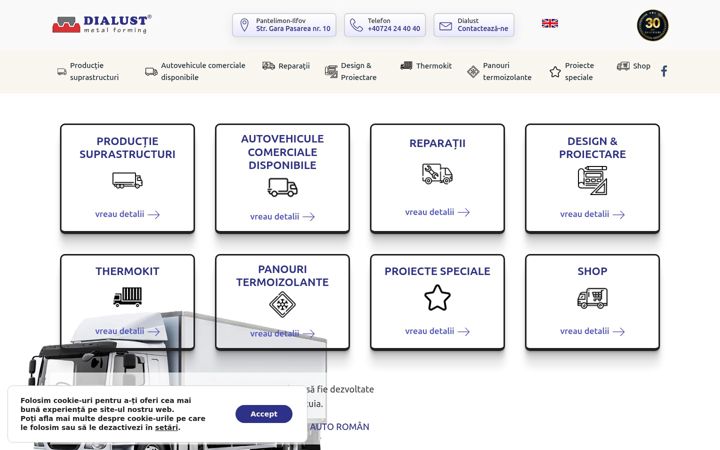Accept the cookie notice
The height and width of the screenshot is (450, 720).
coord(264,414)
